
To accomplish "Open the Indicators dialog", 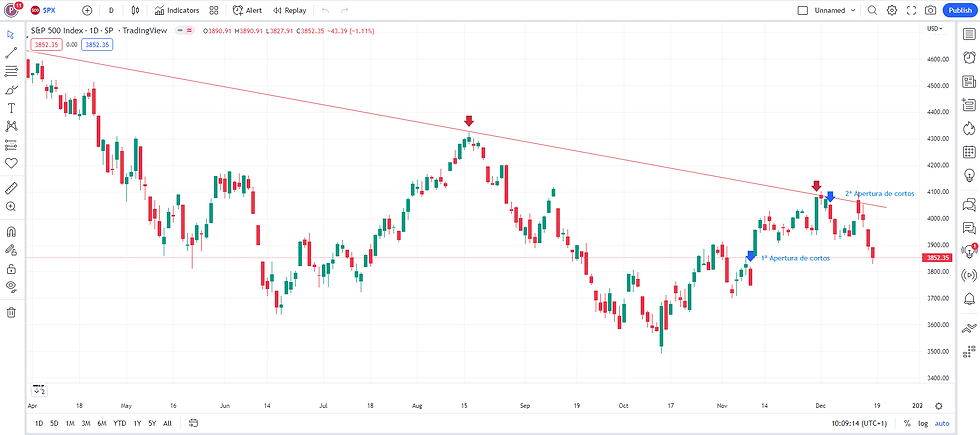I will [177, 11].
